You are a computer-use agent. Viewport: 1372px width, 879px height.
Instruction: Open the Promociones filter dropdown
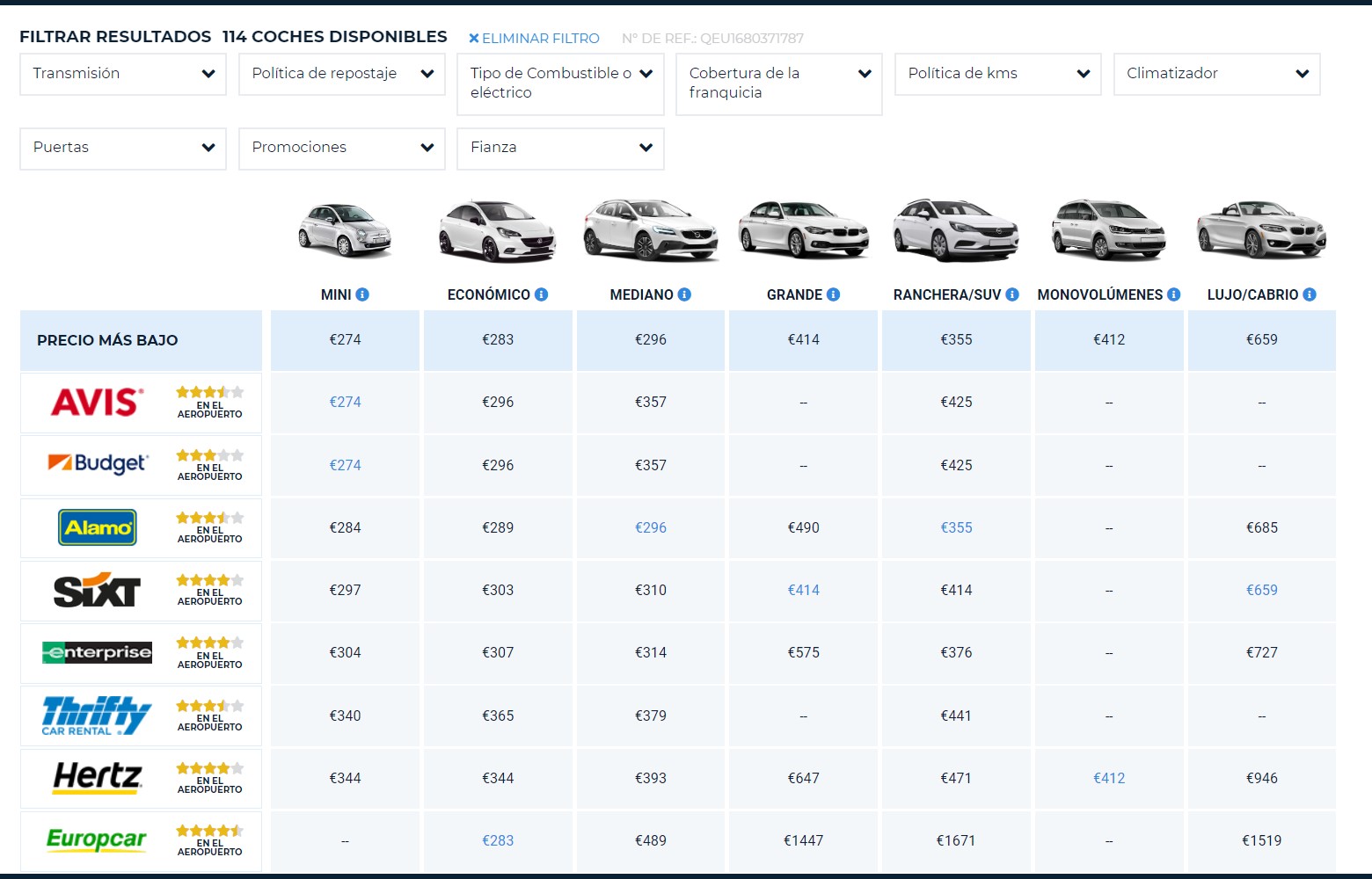pos(342,149)
